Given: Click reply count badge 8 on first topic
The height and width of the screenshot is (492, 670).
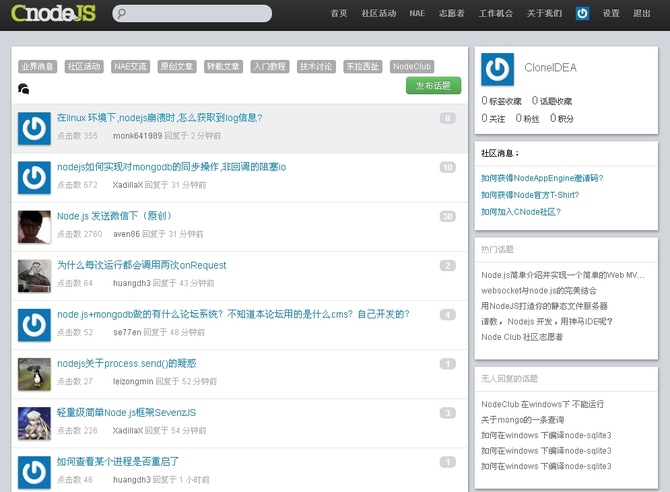Looking at the screenshot, I should pyautogui.click(x=447, y=118).
